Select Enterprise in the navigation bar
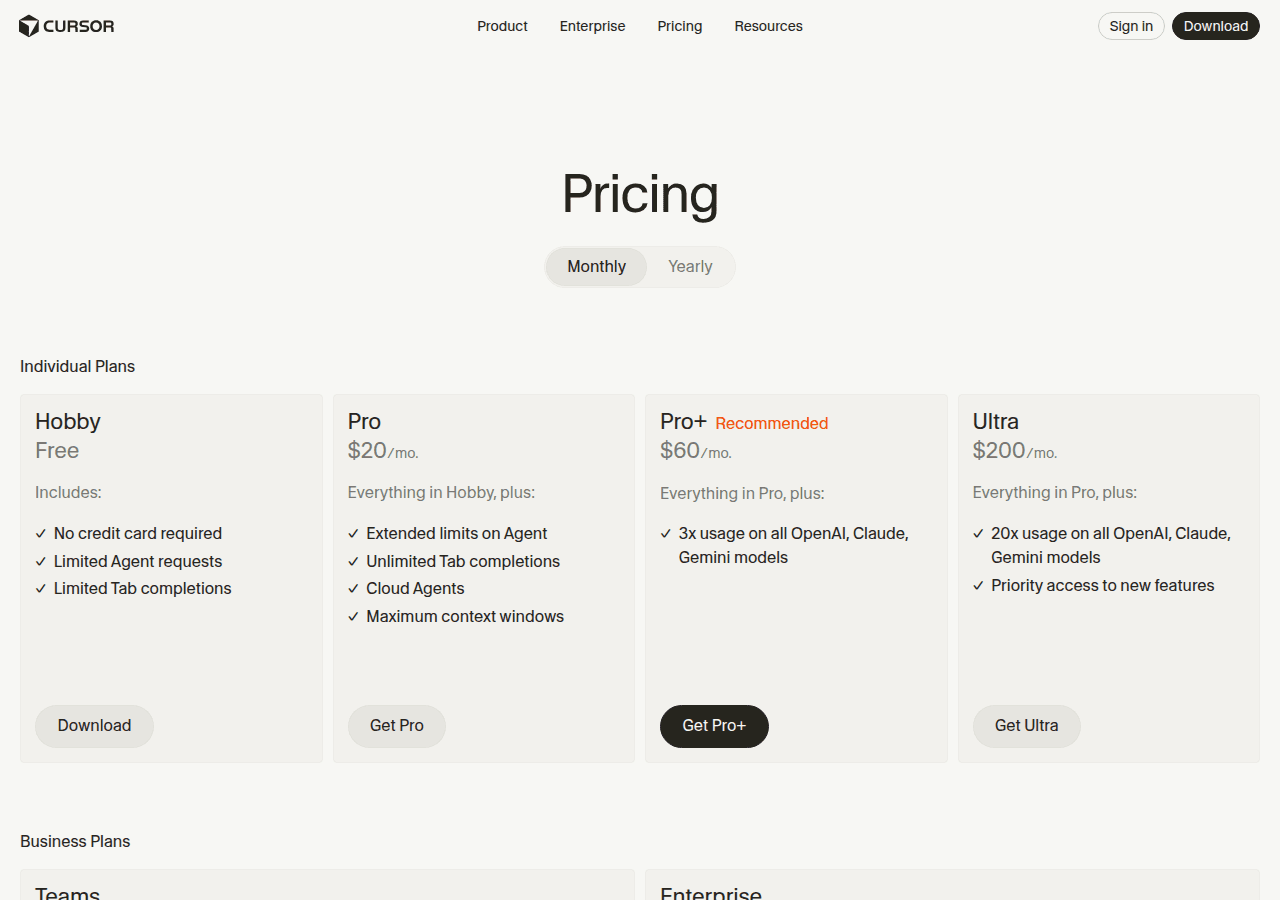The width and height of the screenshot is (1280, 900). pyautogui.click(x=592, y=26)
